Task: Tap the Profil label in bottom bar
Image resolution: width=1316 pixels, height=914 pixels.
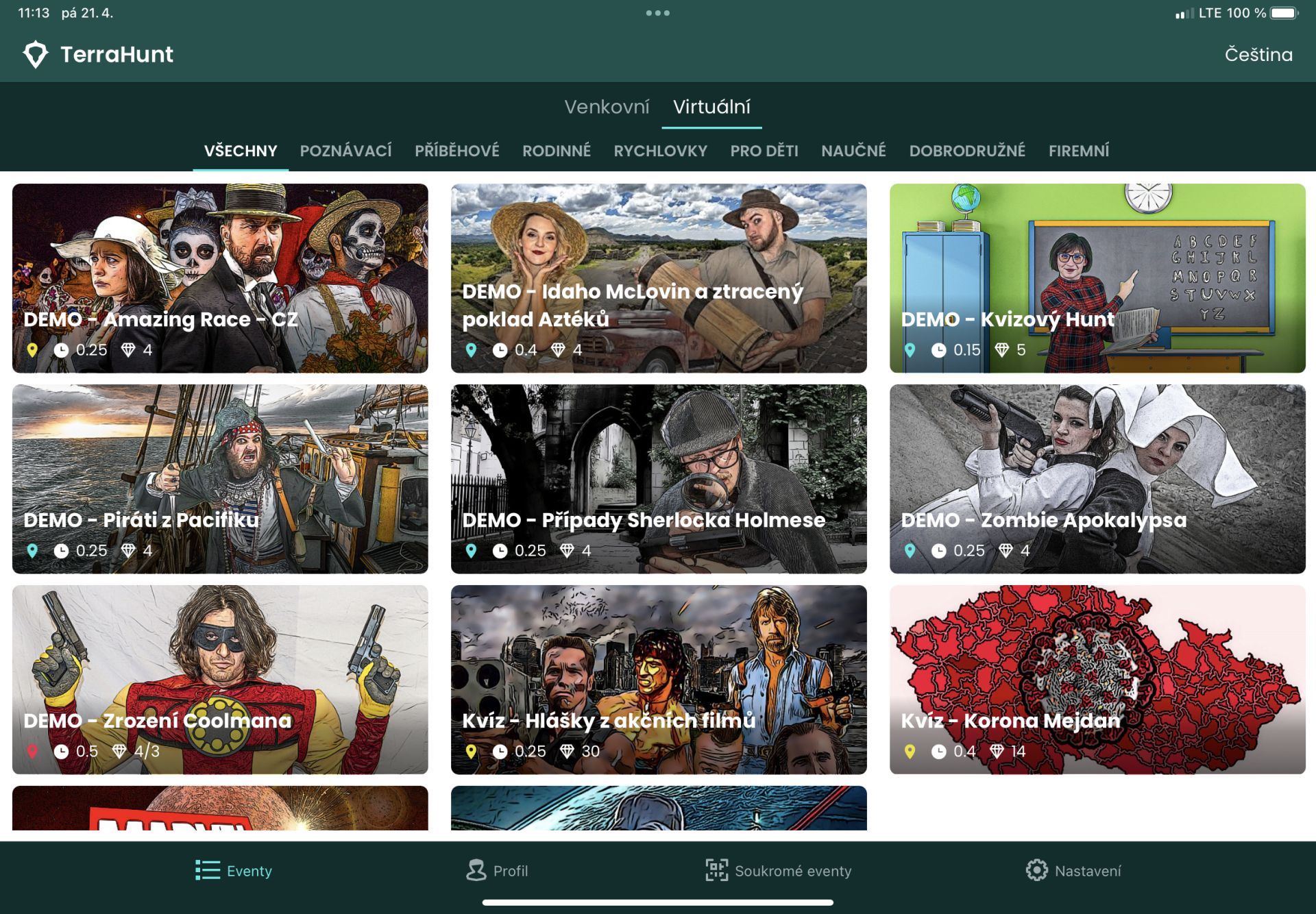Action: (x=511, y=871)
